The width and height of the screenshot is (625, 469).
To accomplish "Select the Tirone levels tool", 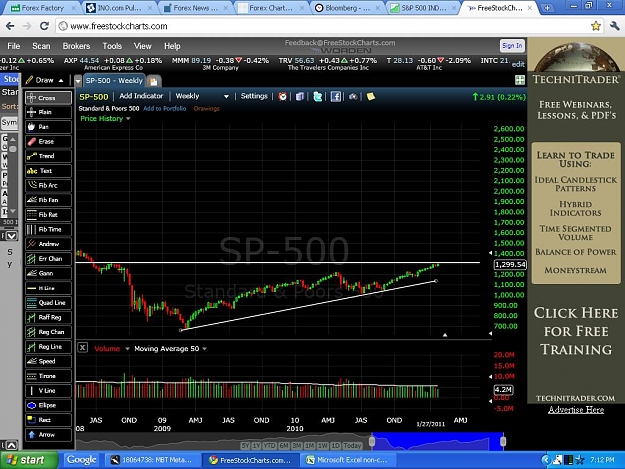I will [x=48, y=376].
